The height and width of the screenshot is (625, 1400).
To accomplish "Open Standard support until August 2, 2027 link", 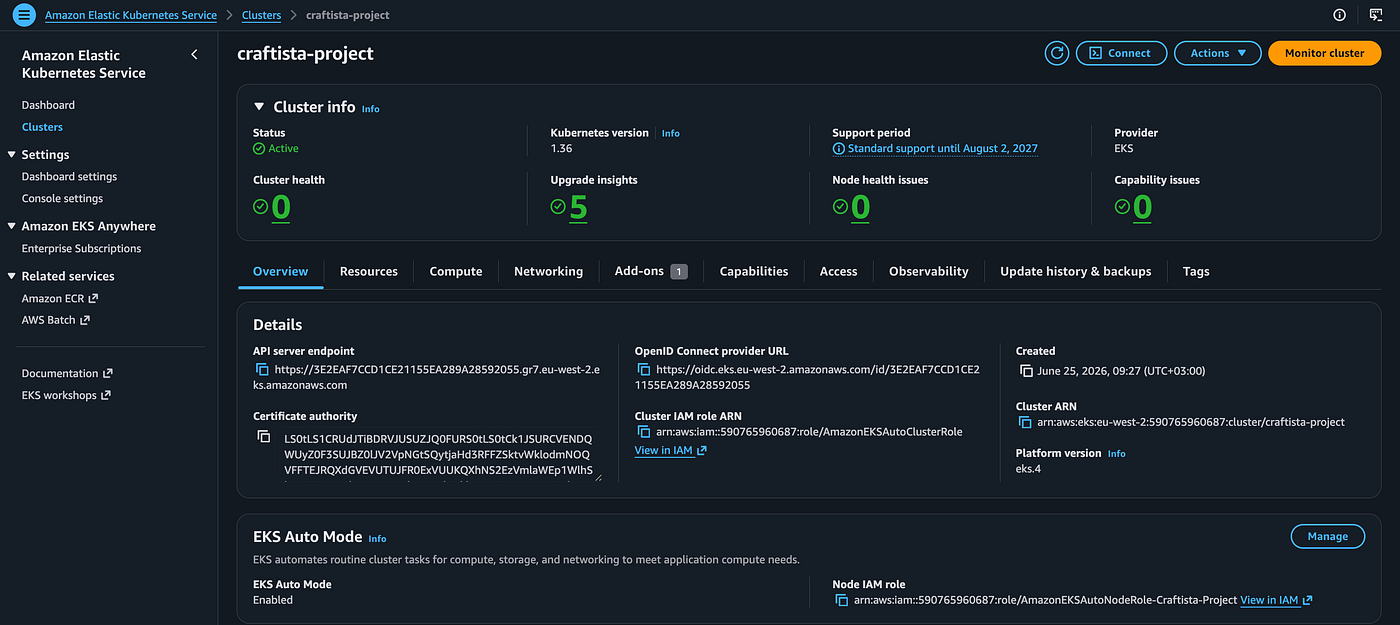I will click(x=943, y=149).
